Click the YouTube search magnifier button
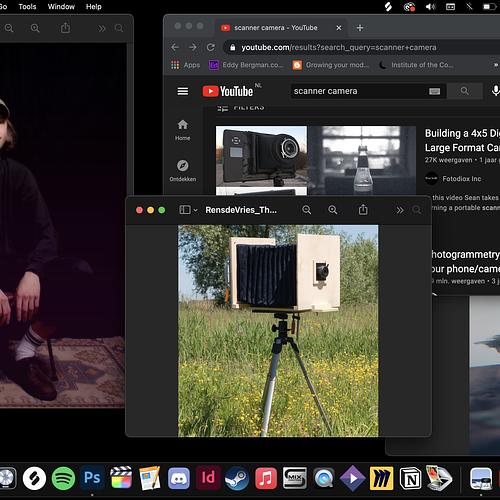The width and height of the screenshot is (500, 500). click(464, 91)
